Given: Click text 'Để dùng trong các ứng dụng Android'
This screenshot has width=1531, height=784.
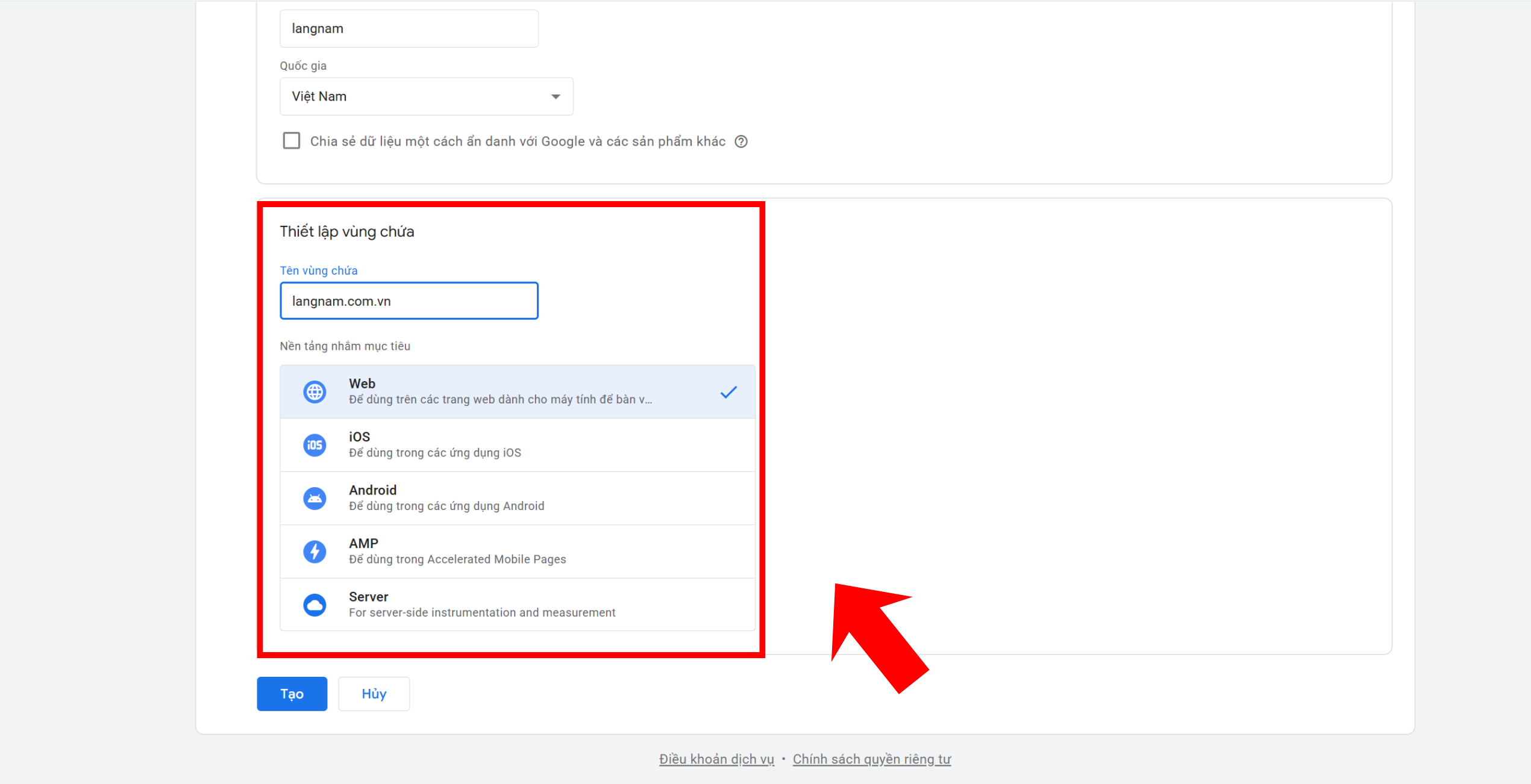Looking at the screenshot, I should click(x=446, y=506).
